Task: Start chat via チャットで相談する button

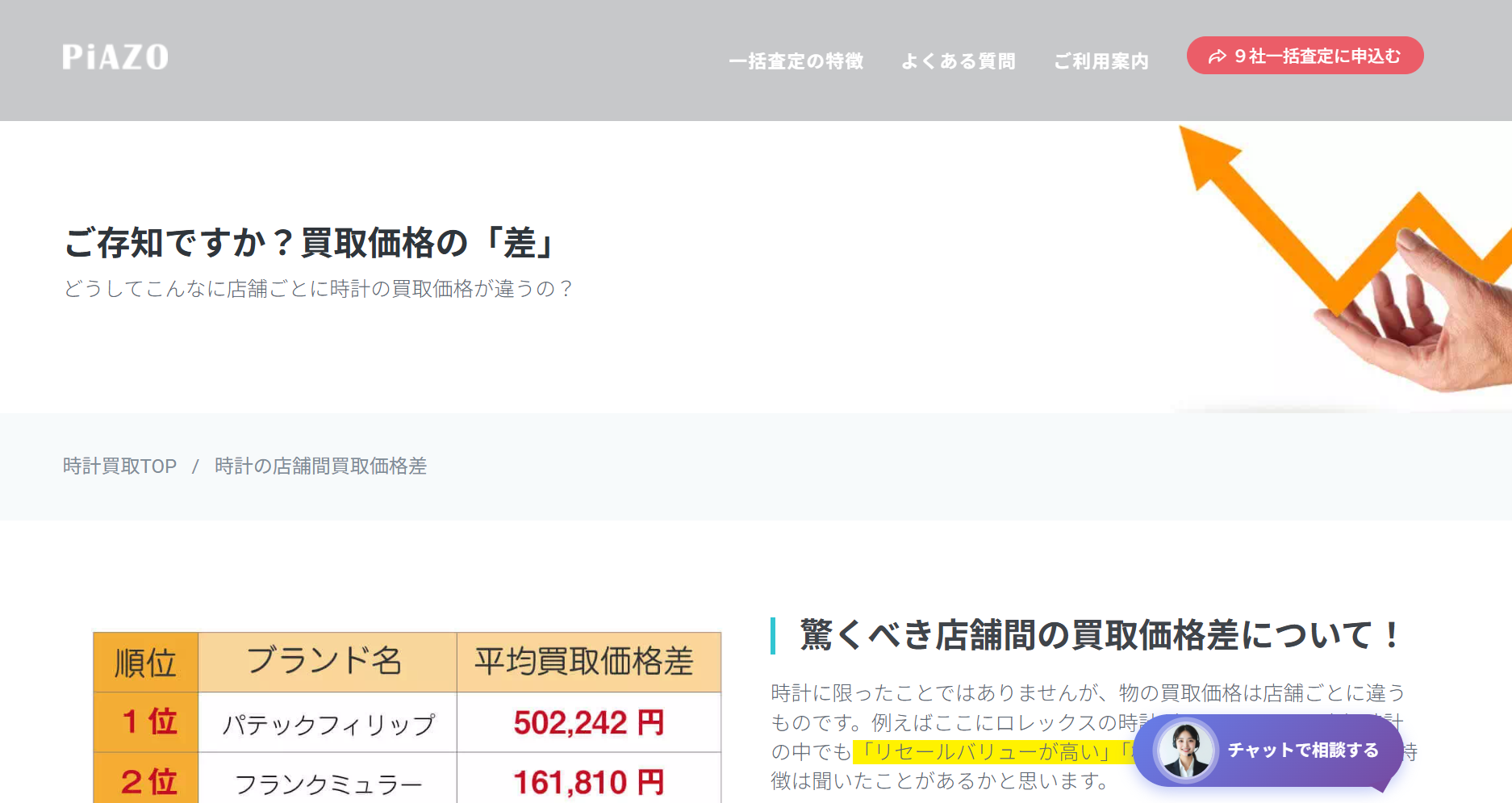Action: pyautogui.click(x=1302, y=751)
